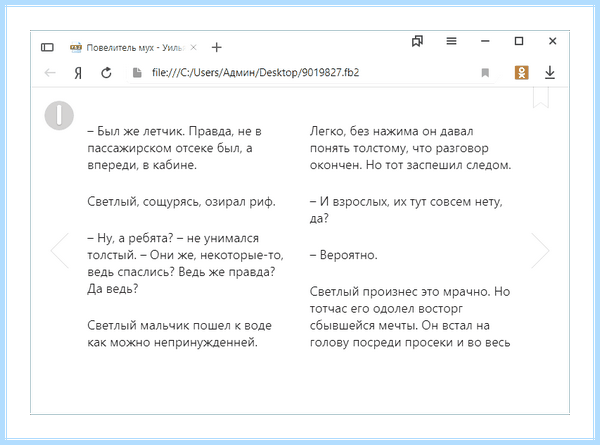Open the downloads panel
The image size is (600, 445).
click(550, 73)
